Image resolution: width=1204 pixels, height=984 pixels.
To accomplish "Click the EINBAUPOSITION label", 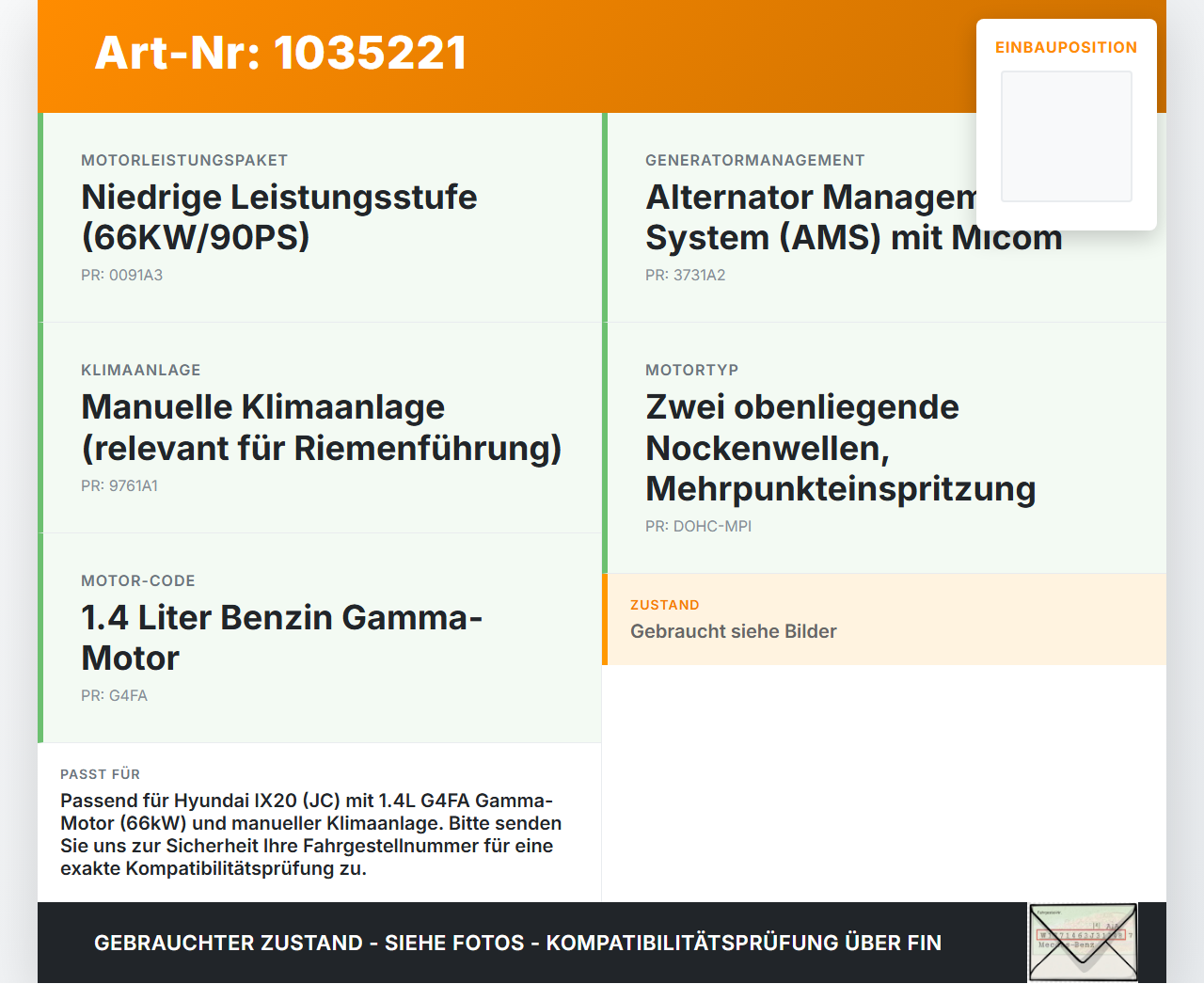I will [1067, 47].
